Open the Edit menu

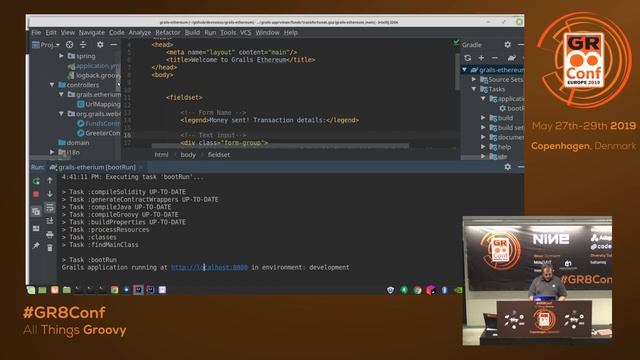point(51,32)
